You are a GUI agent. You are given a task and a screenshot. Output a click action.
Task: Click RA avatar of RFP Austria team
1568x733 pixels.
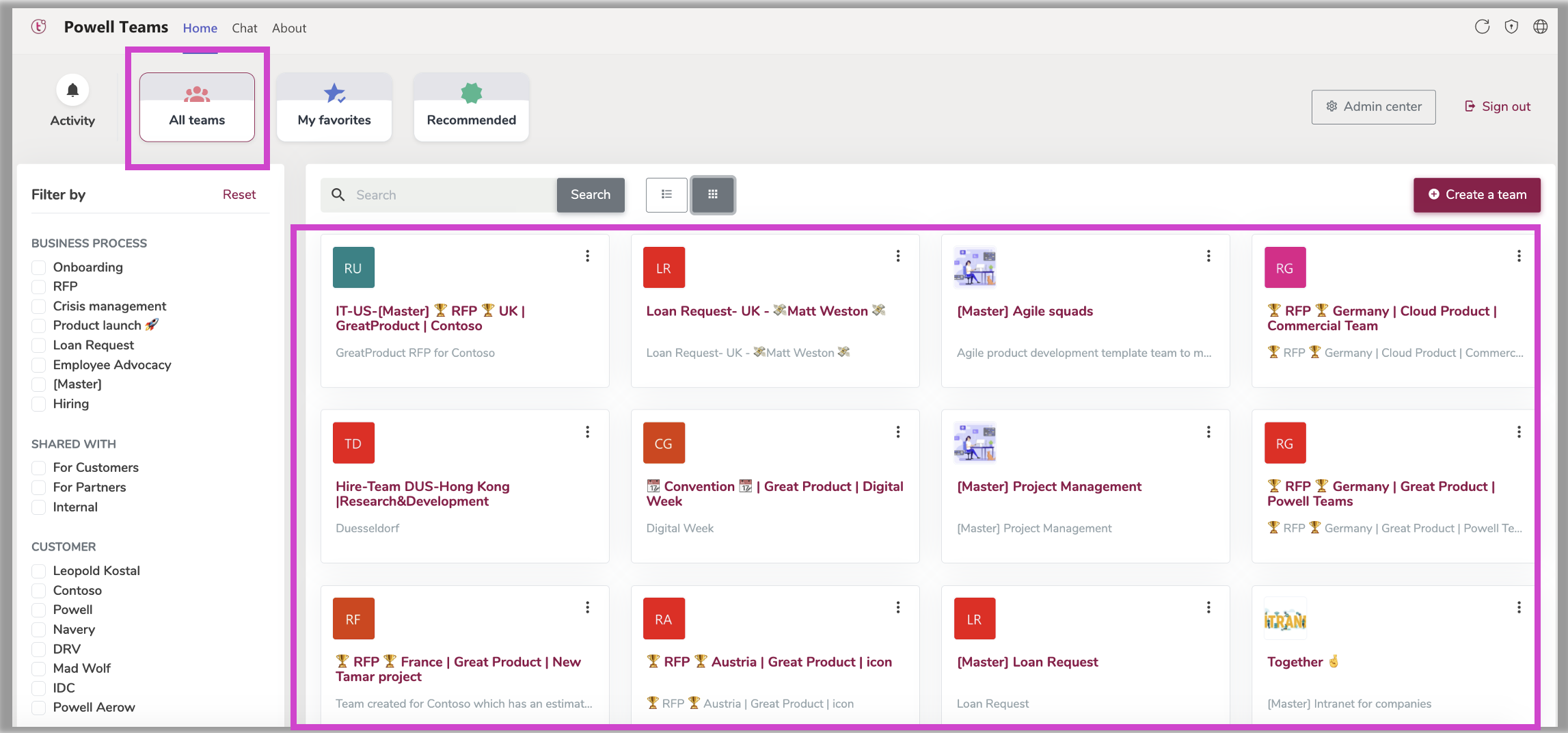click(664, 619)
